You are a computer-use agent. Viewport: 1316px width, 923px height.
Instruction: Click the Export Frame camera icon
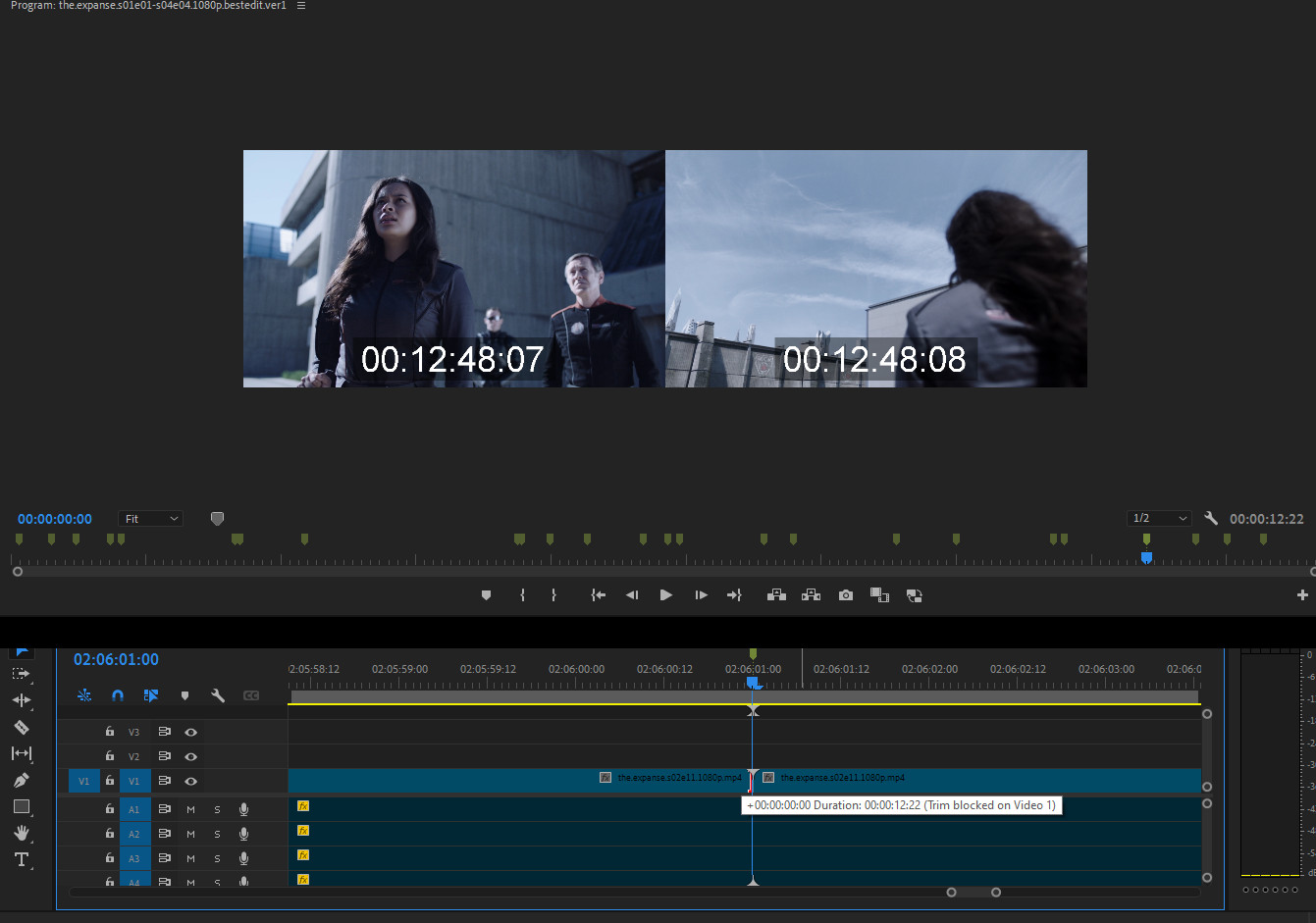[x=845, y=595]
